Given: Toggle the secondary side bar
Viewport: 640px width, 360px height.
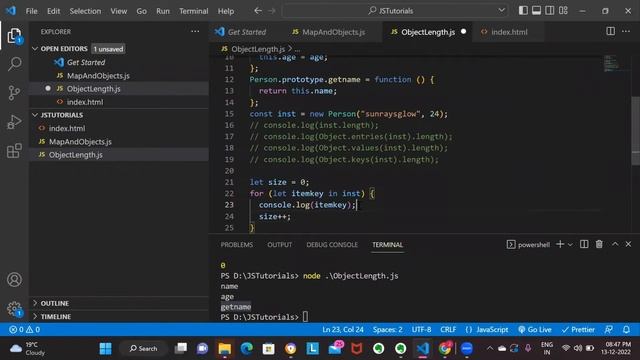Looking at the screenshot, I should pos(550,11).
